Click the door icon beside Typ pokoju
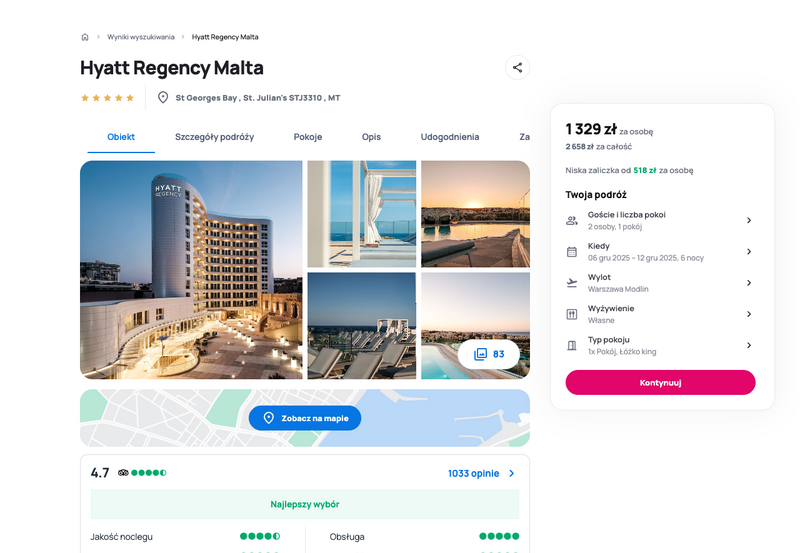800x553 pixels. 572,345
